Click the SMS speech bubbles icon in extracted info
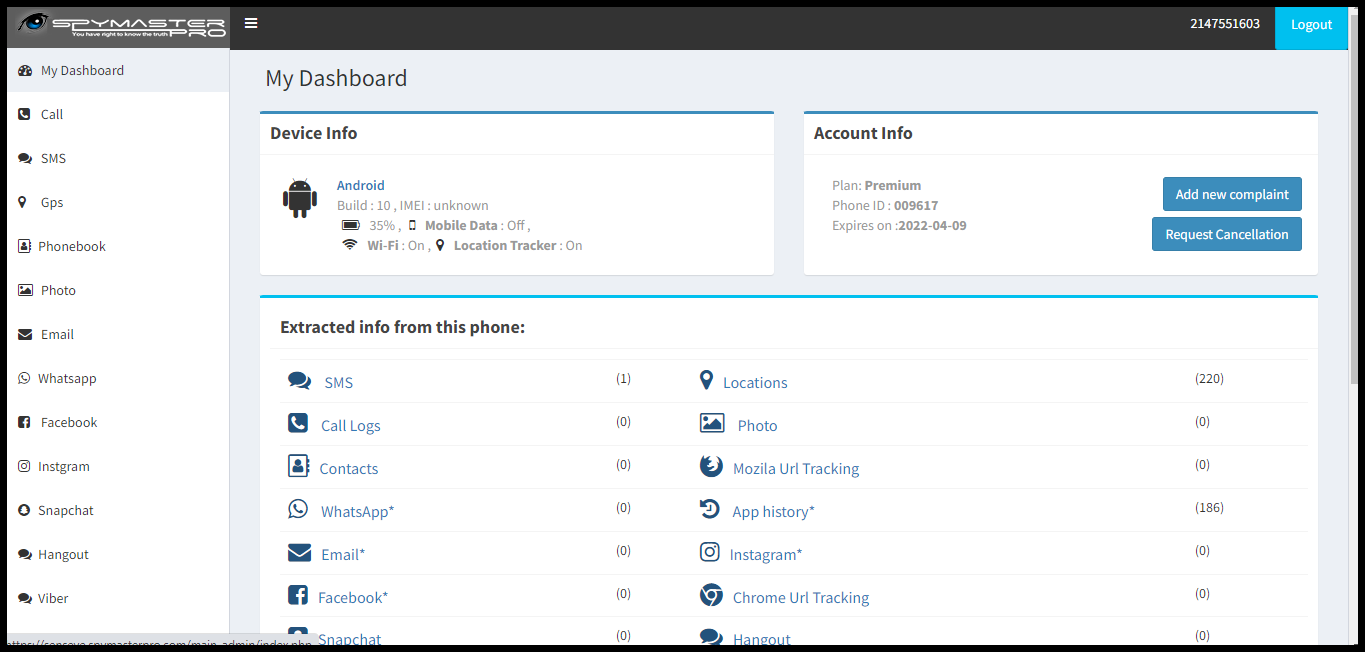This screenshot has height=652, width=1365. [299, 381]
